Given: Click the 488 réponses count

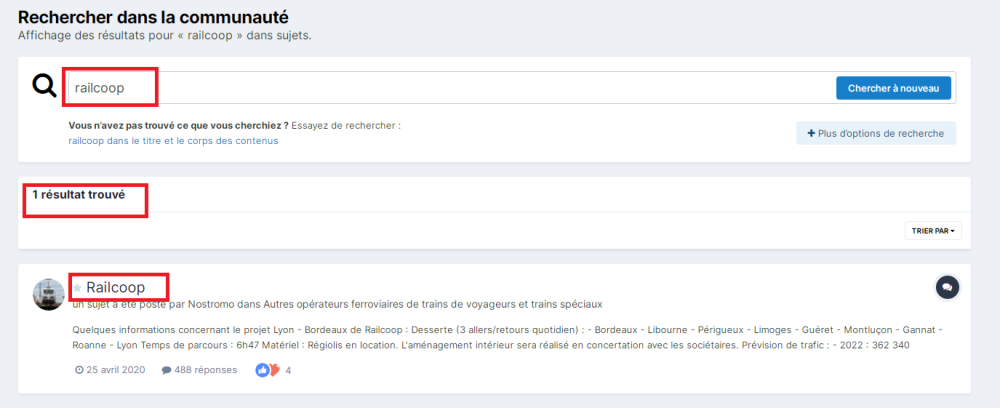Looking at the screenshot, I should click(203, 370).
